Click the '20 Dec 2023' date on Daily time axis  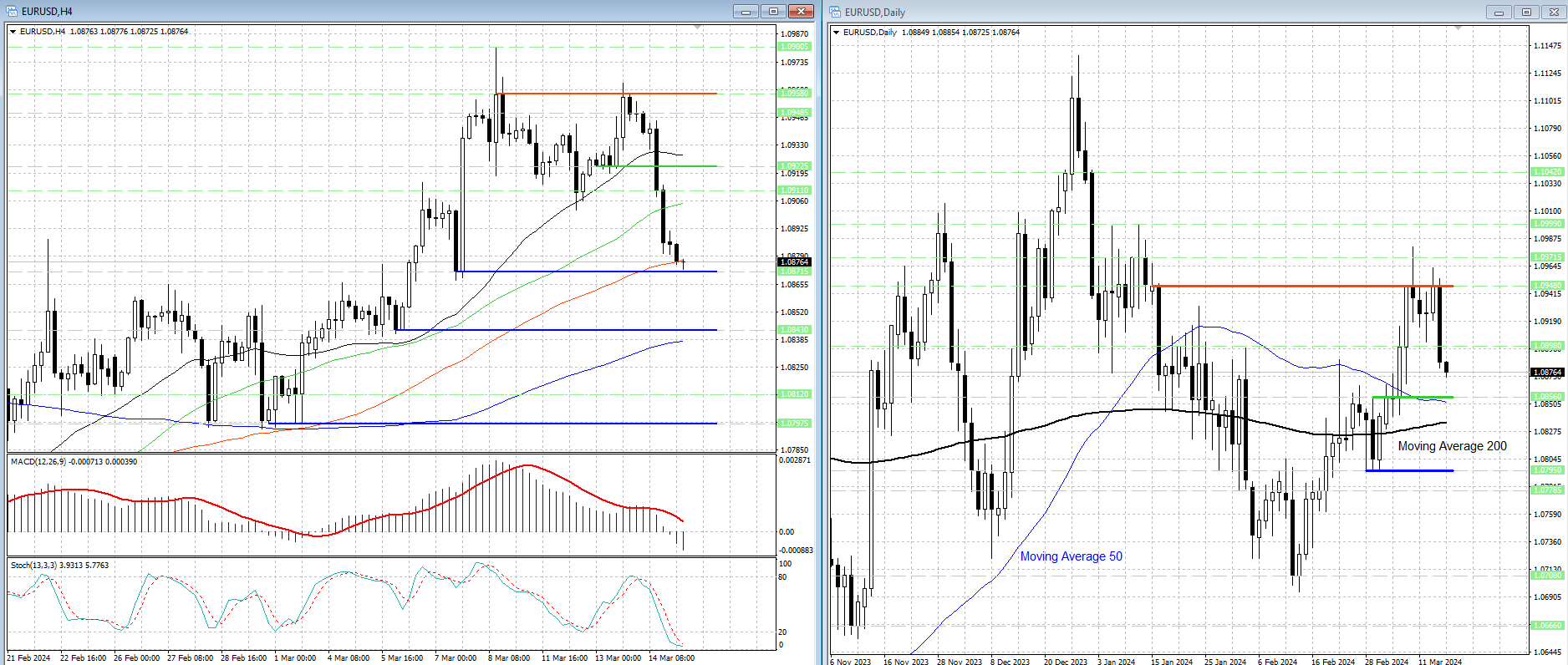[1066, 662]
